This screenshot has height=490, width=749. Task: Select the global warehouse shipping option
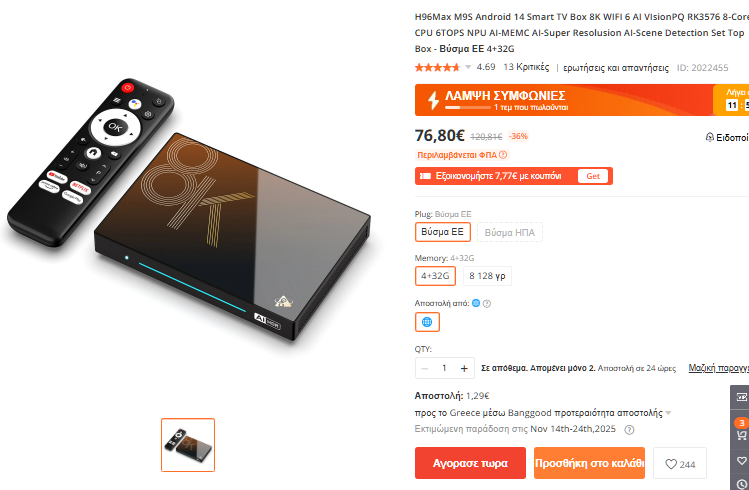(x=427, y=322)
